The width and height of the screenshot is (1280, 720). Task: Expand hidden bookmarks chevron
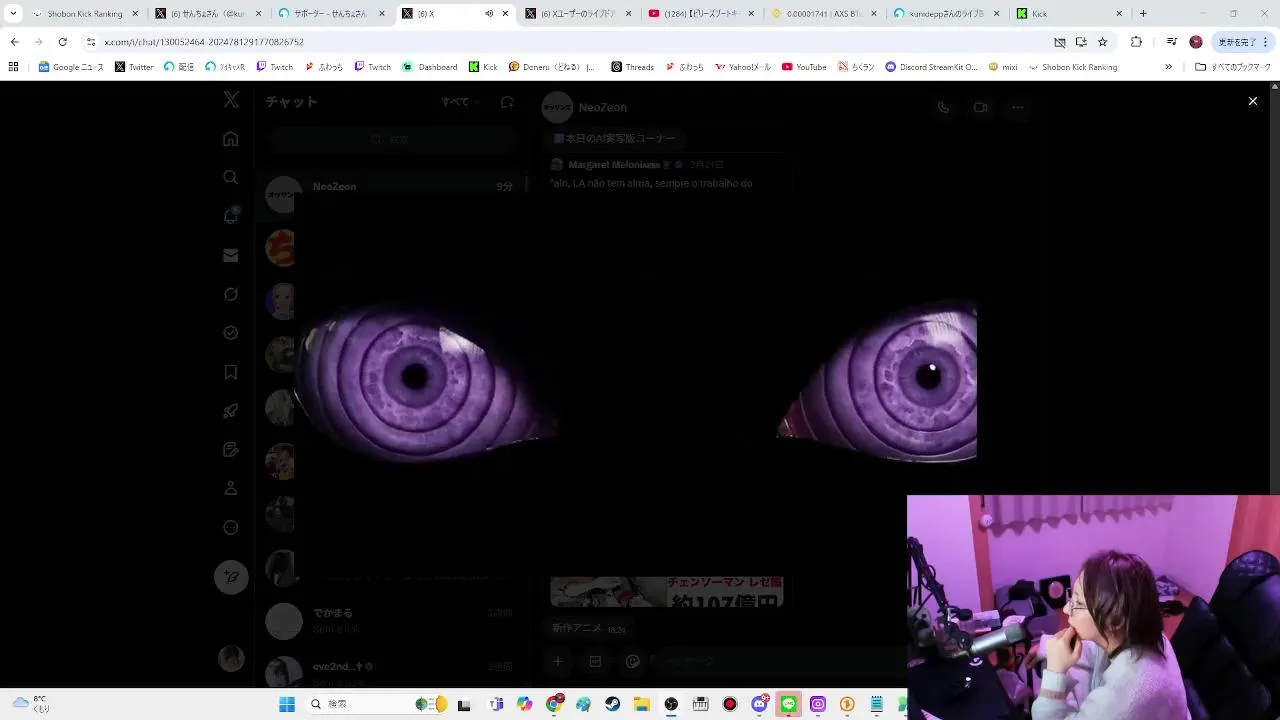[1168, 67]
